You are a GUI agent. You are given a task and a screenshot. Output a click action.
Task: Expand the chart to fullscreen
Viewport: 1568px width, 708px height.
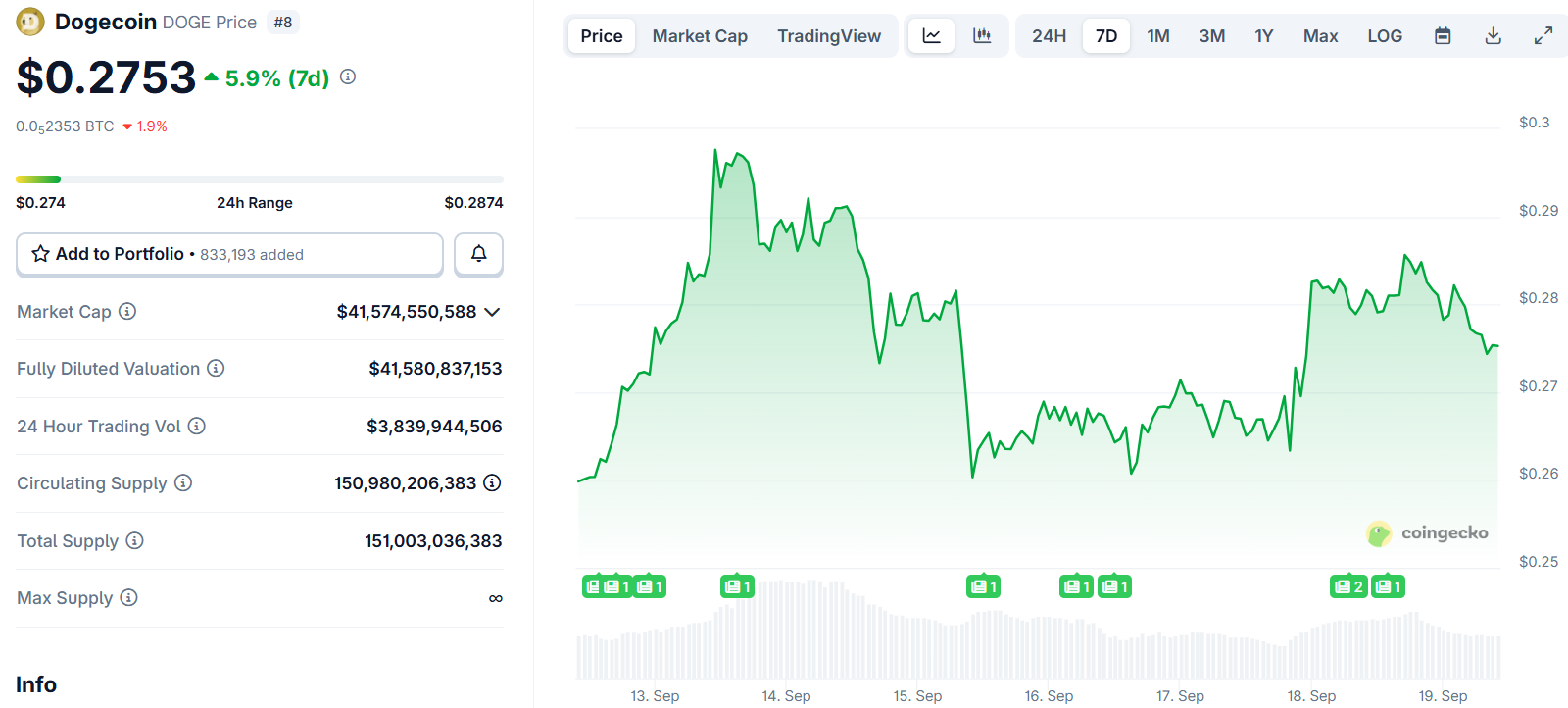pos(1543,36)
